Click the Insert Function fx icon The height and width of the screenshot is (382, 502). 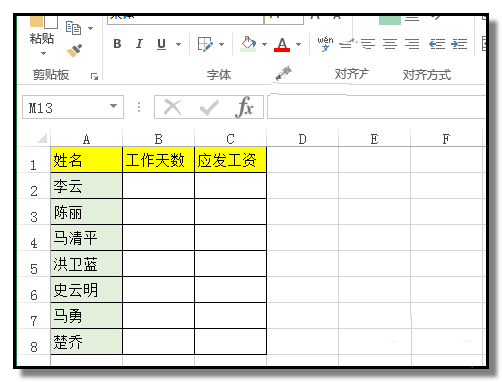pyautogui.click(x=244, y=107)
